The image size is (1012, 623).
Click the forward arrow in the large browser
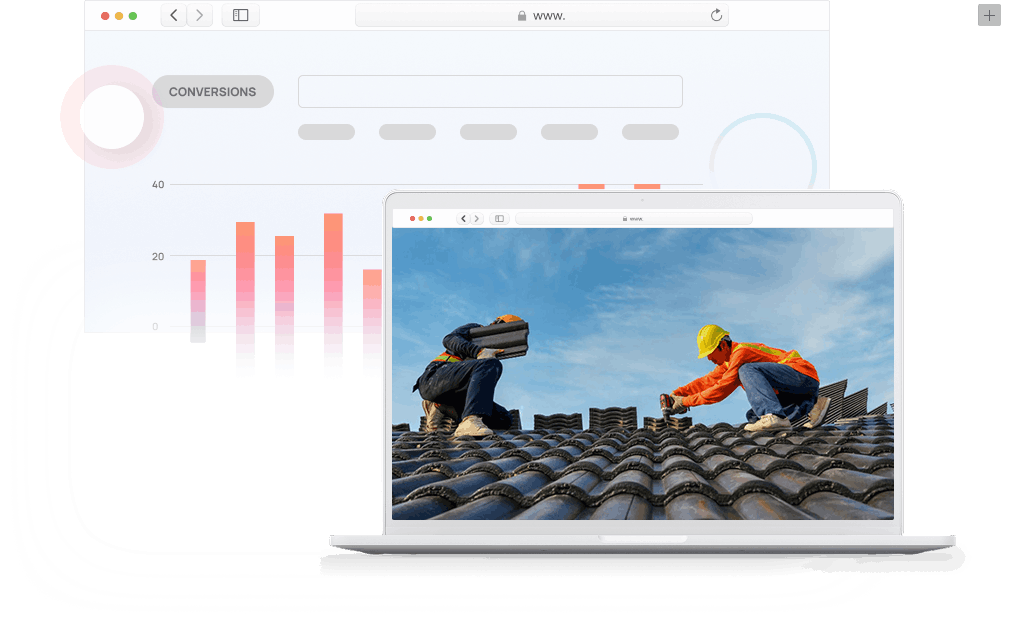(x=200, y=15)
